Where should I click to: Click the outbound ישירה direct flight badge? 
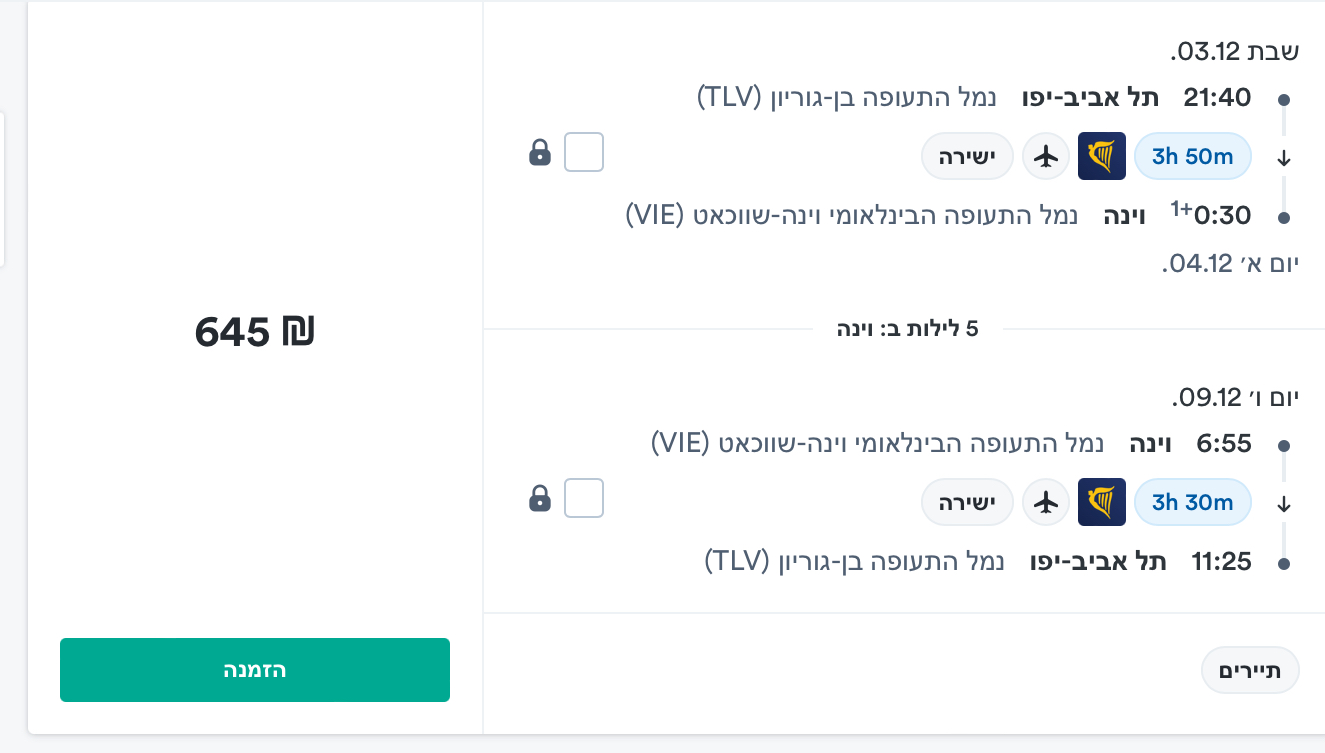coord(967,156)
